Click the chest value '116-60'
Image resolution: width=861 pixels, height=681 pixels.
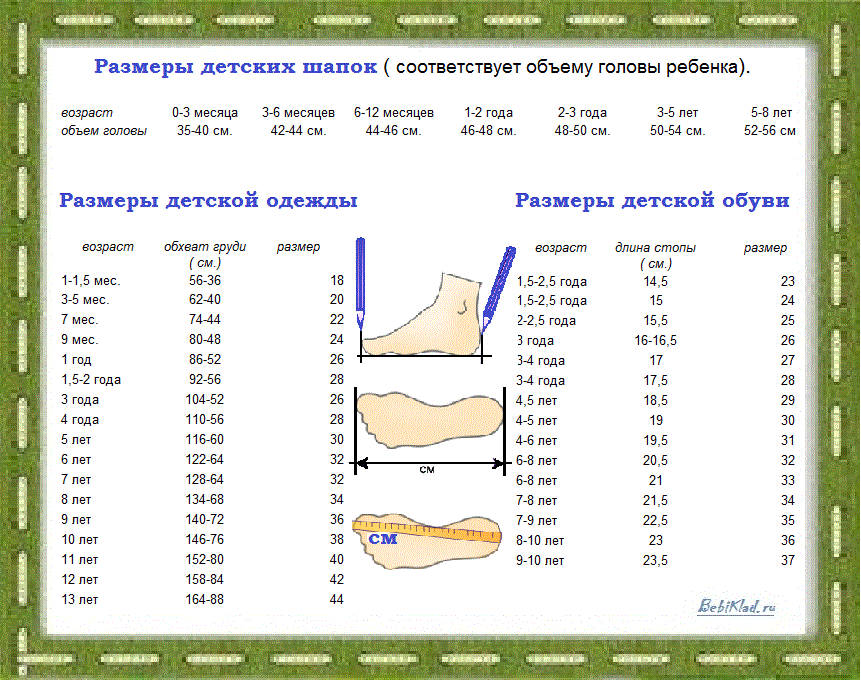[x=205, y=439]
